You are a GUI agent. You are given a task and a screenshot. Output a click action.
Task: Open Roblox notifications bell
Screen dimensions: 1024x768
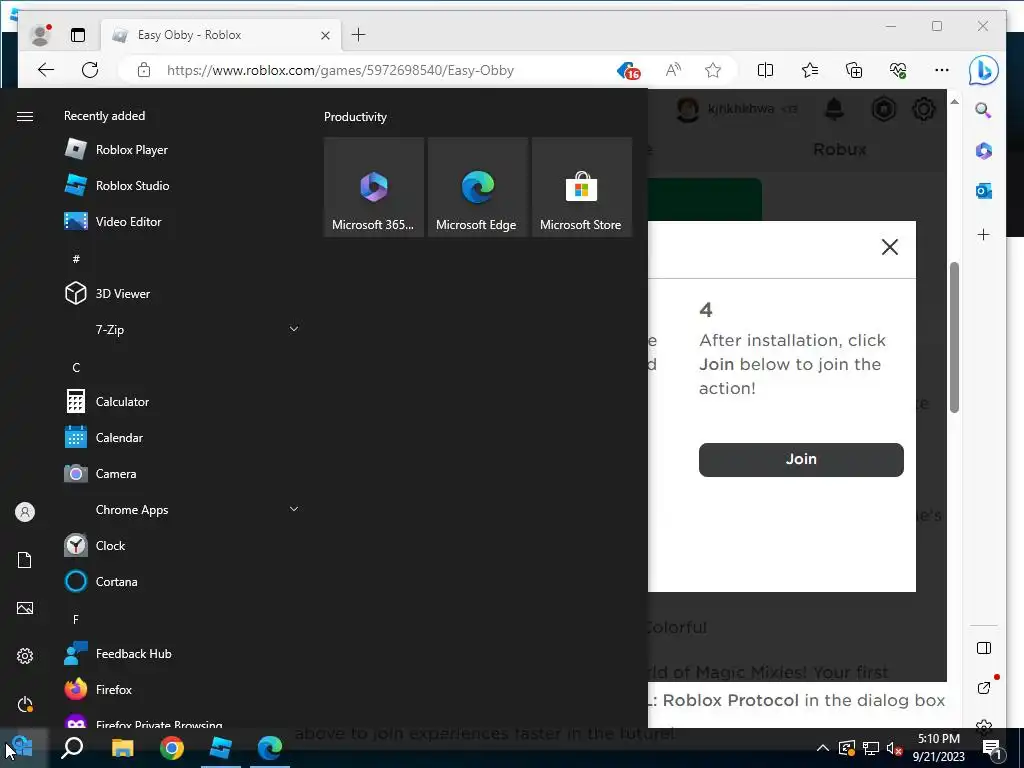coord(835,109)
